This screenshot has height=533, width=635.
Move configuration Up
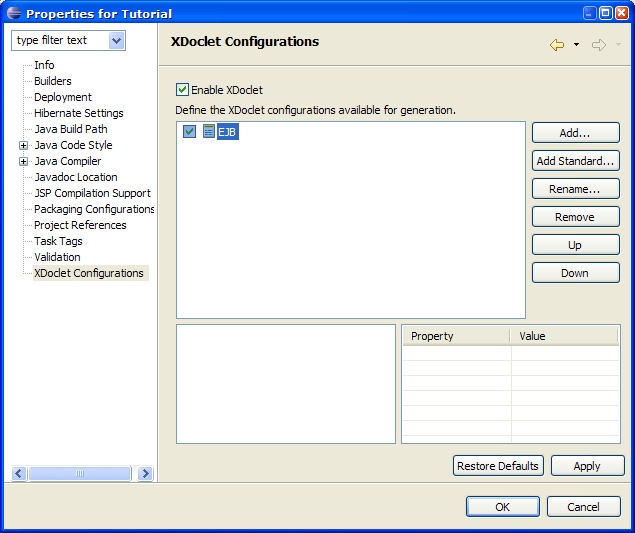tap(575, 245)
